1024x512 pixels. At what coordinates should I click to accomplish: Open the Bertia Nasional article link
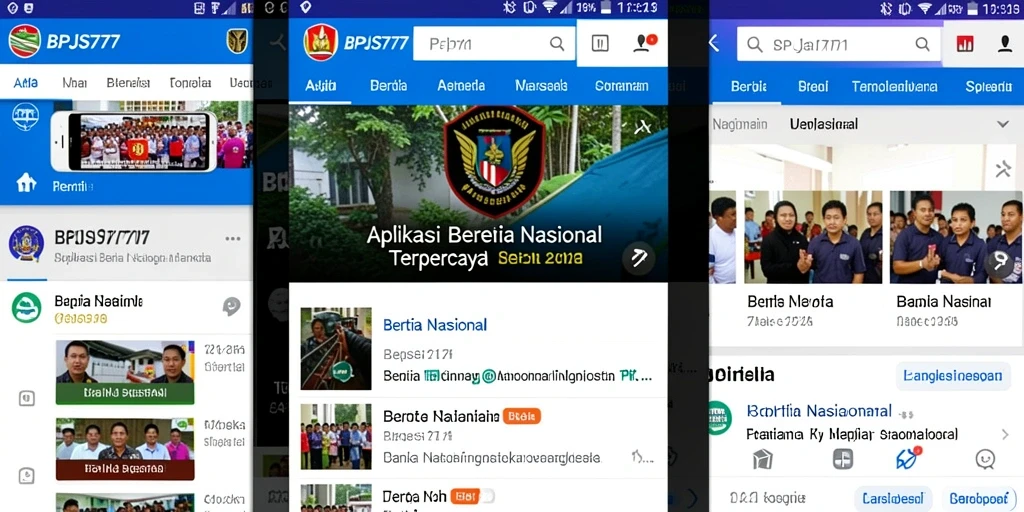pyautogui.click(x=435, y=325)
